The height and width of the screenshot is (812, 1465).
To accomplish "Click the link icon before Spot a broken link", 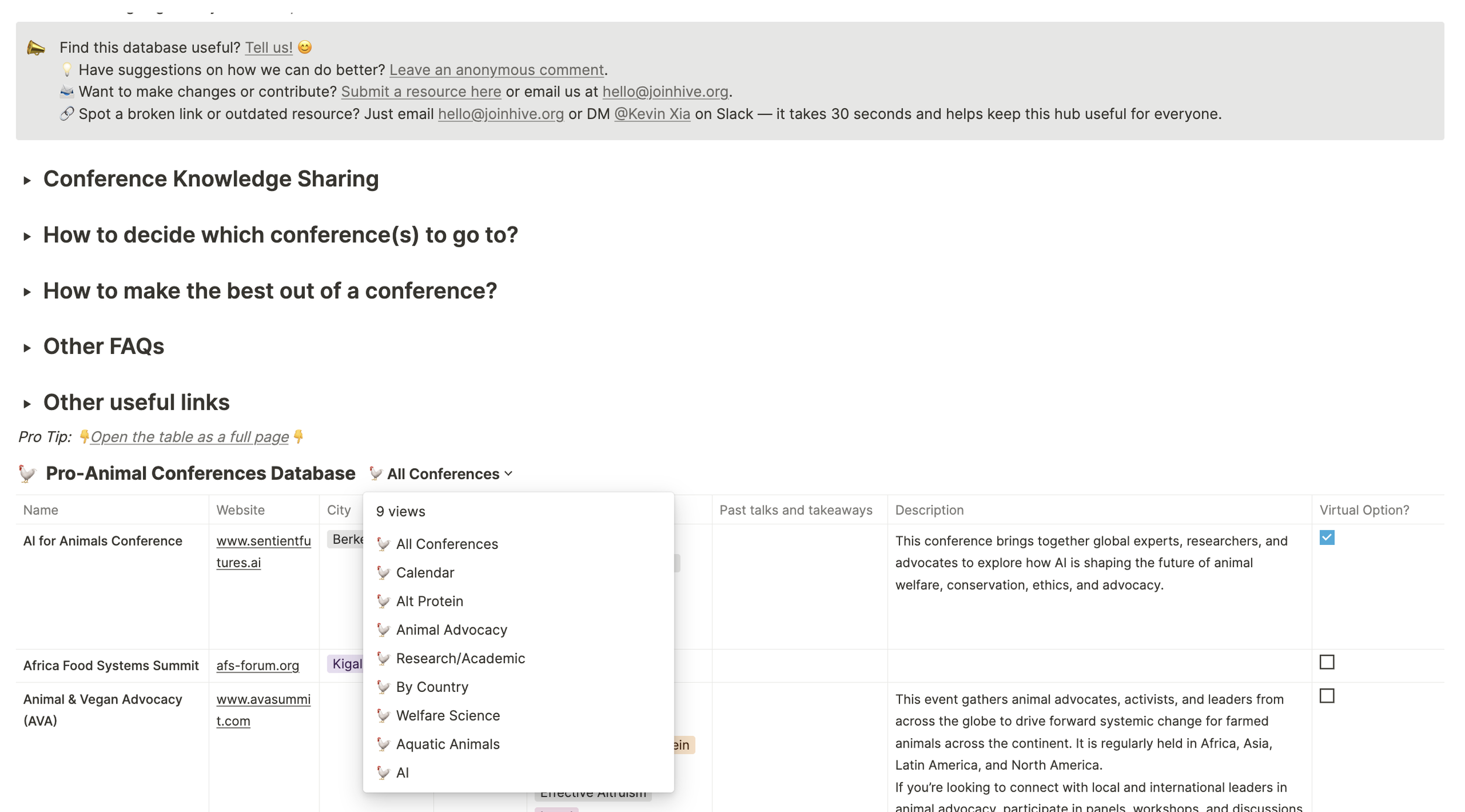I will (67, 114).
